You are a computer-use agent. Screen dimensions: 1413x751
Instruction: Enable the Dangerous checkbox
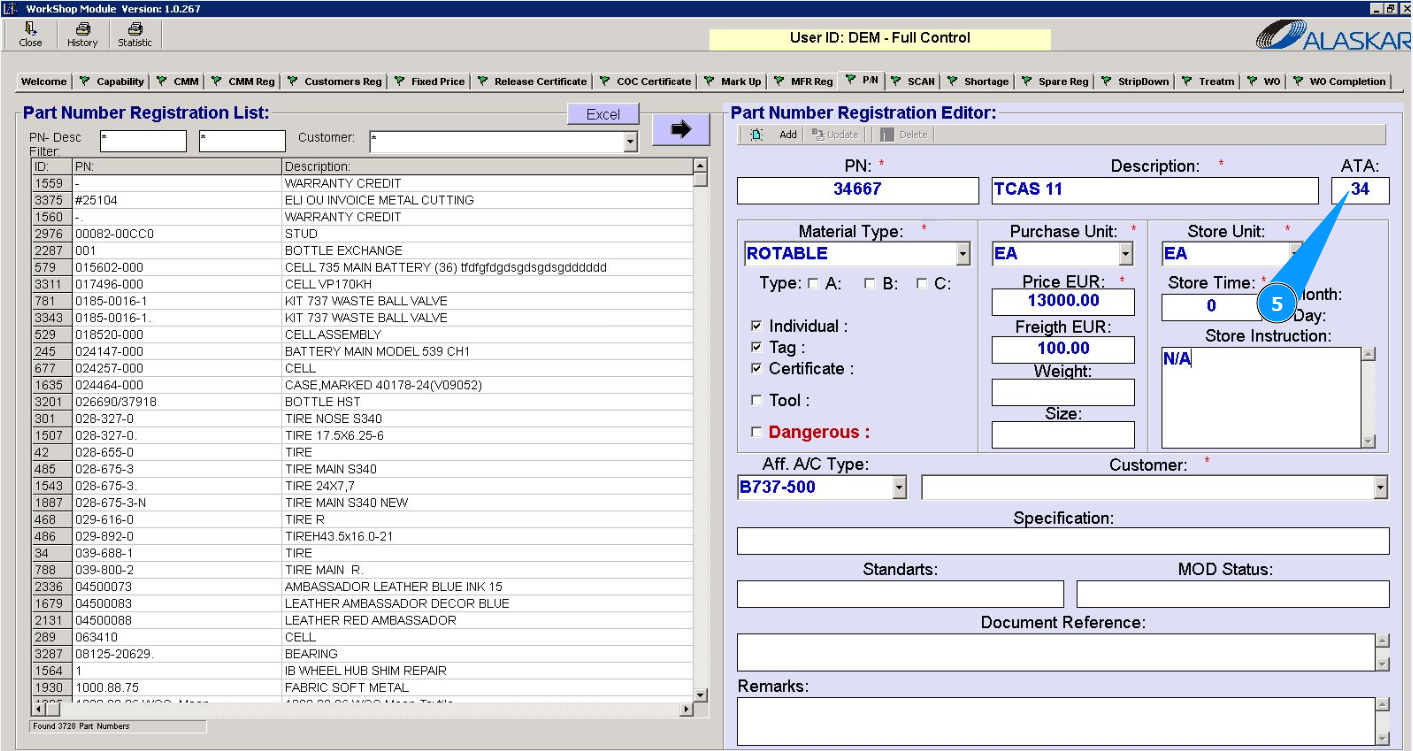click(x=756, y=433)
